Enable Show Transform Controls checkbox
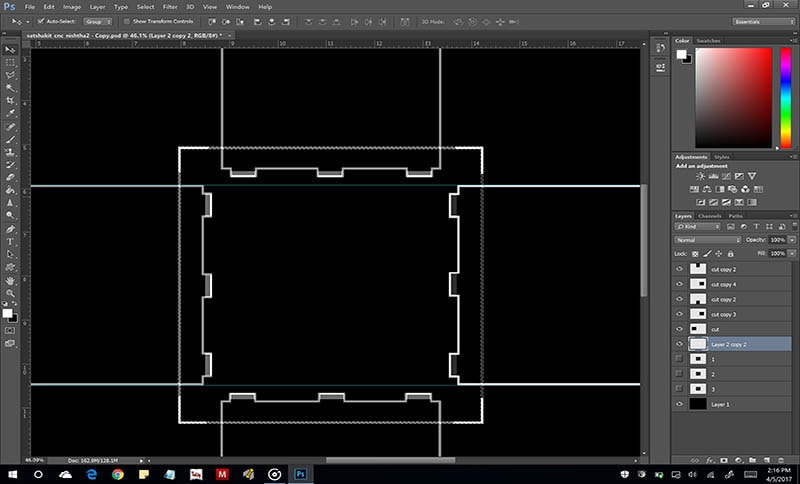Image resolution: width=800 pixels, height=484 pixels. (127, 21)
